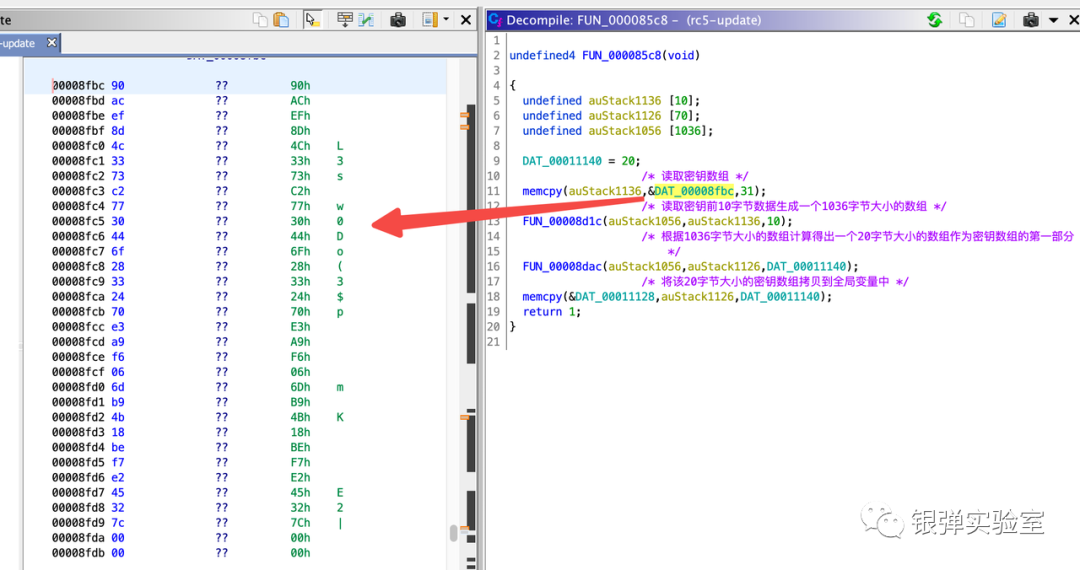Click FUN_000085c8 in function signature

click(622, 55)
